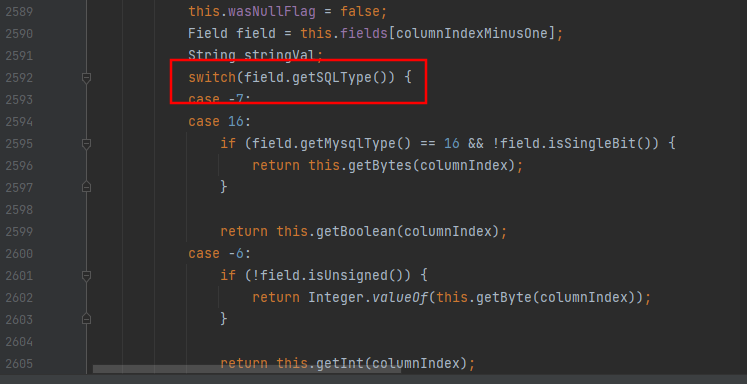Image resolution: width=747 pixels, height=384 pixels.
Task: Click the wasNullFlag field name
Action: click(272, 11)
